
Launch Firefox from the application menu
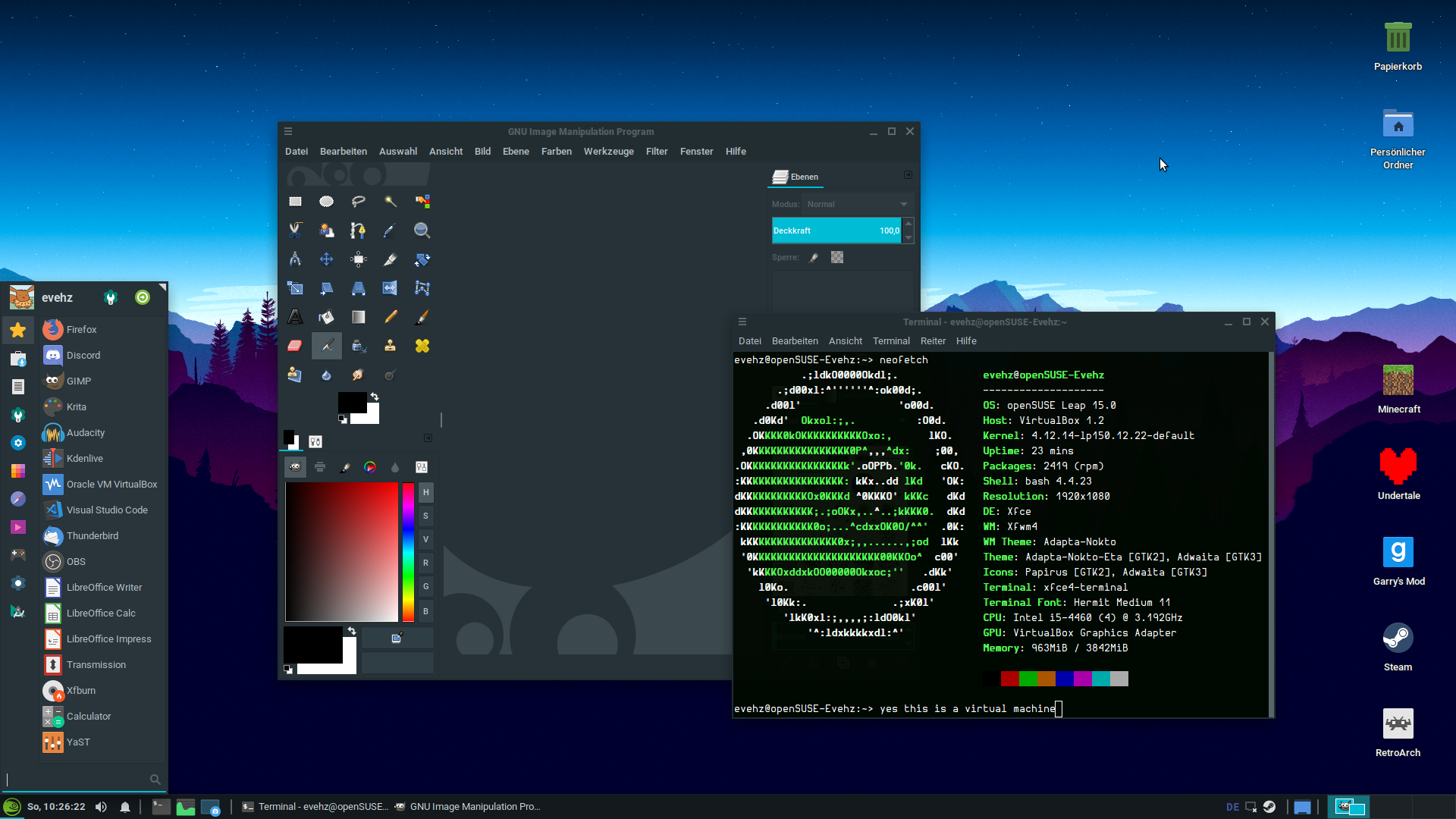(103, 330)
